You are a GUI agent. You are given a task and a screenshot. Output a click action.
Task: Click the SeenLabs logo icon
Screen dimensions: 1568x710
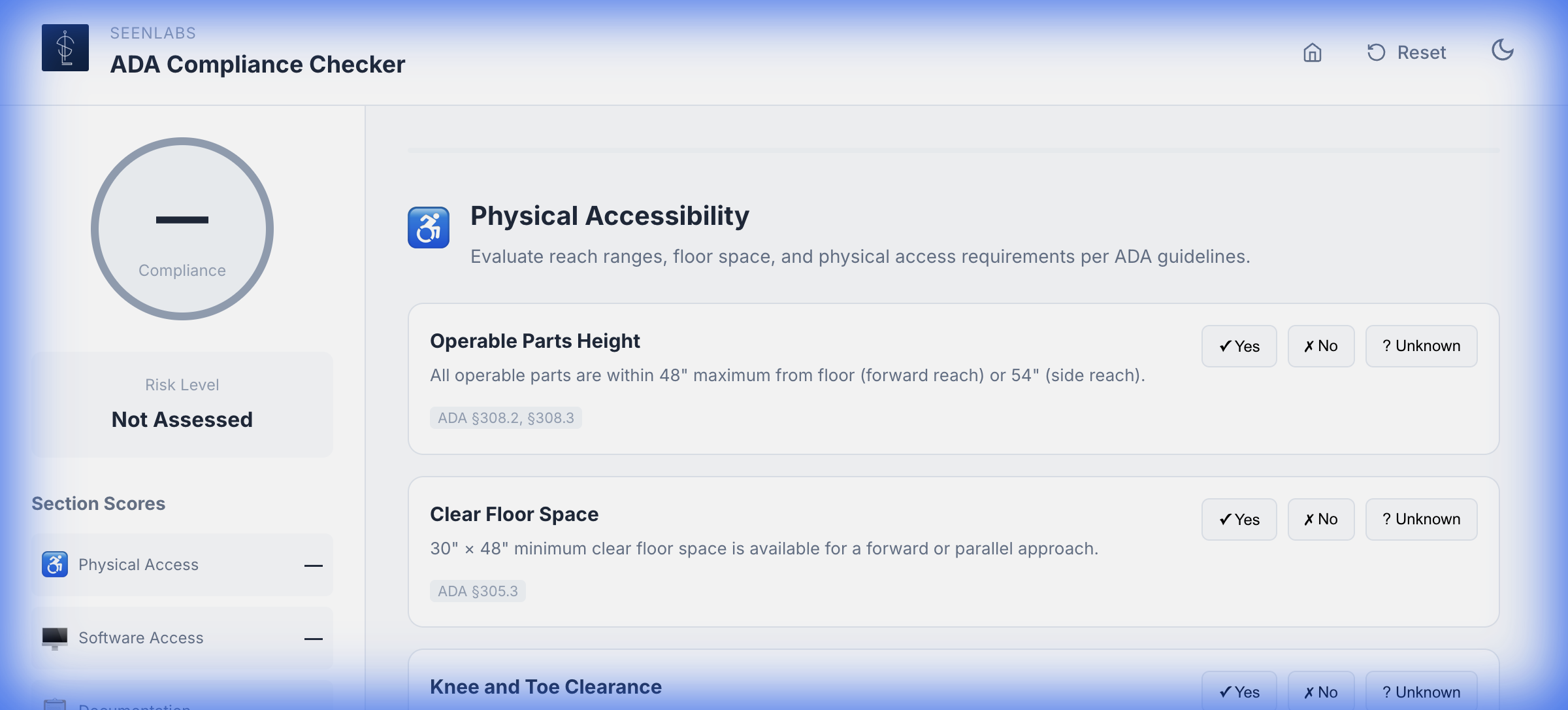point(65,48)
